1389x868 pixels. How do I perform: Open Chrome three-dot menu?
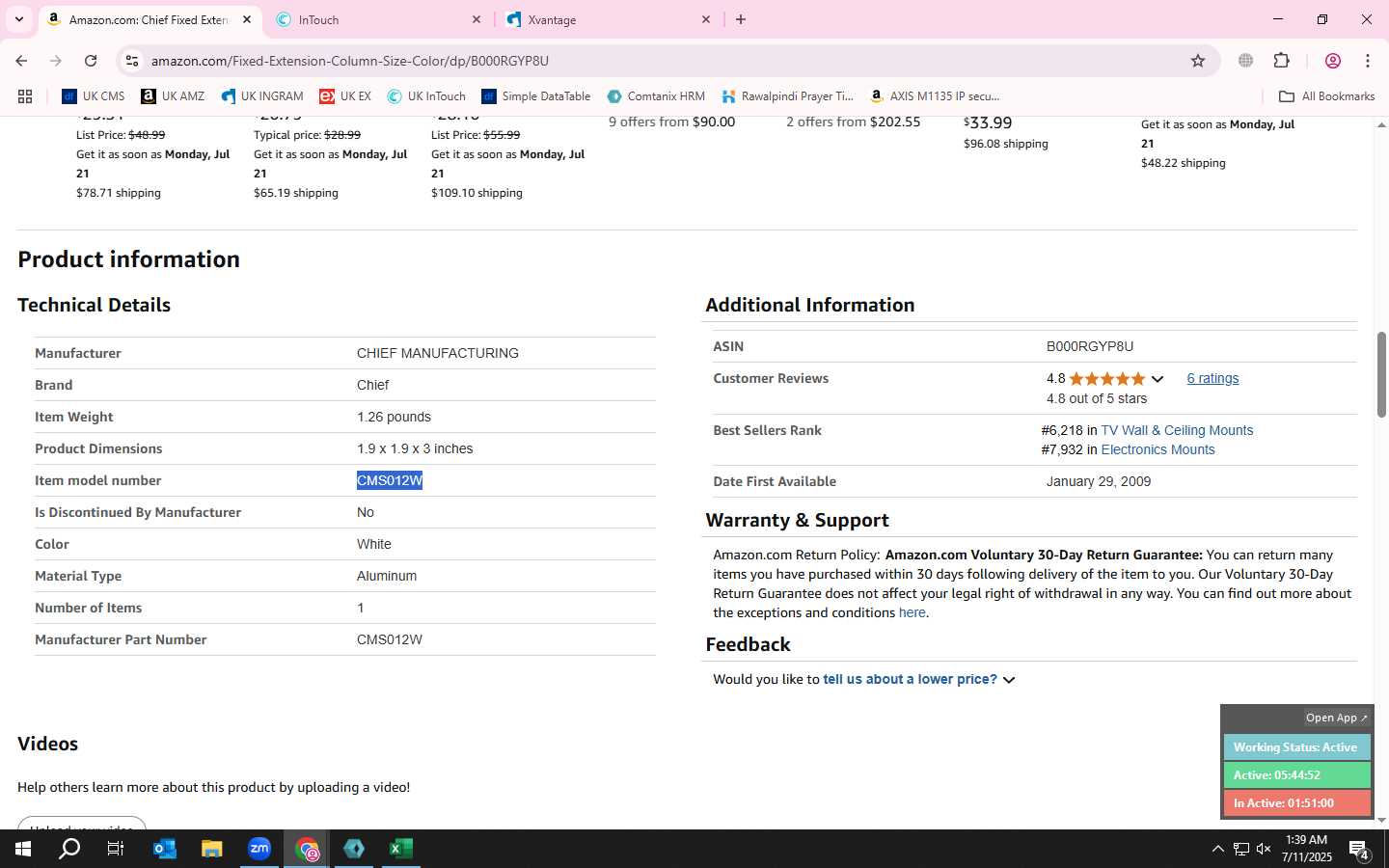[x=1368, y=61]
